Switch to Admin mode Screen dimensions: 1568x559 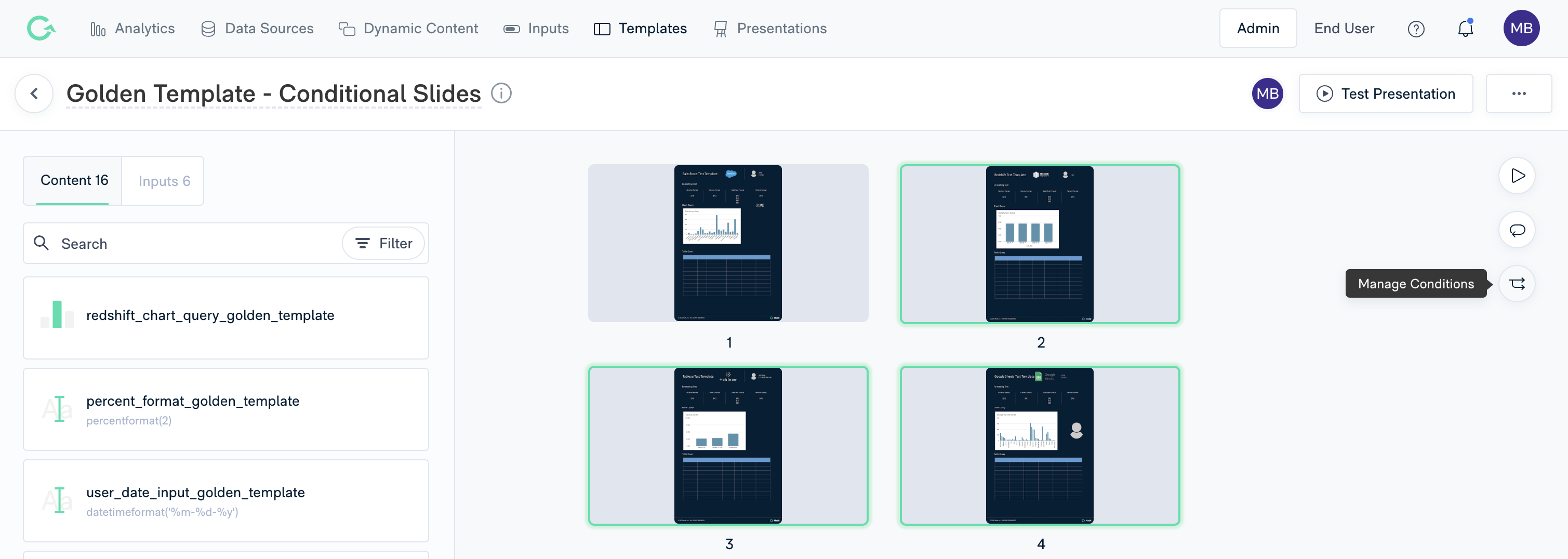1257,28
